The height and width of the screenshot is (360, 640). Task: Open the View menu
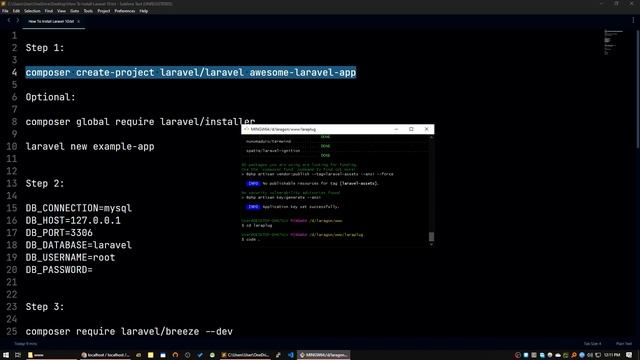(61, 11)
